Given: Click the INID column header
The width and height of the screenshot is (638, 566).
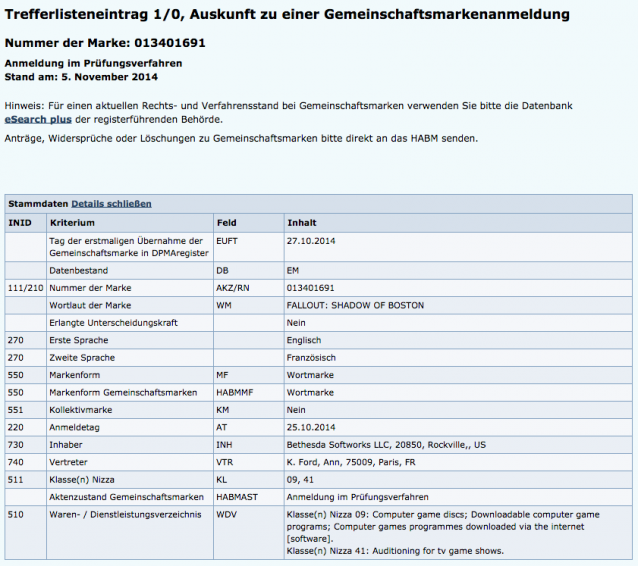Looking at the screenshot, I should point(26,223).
